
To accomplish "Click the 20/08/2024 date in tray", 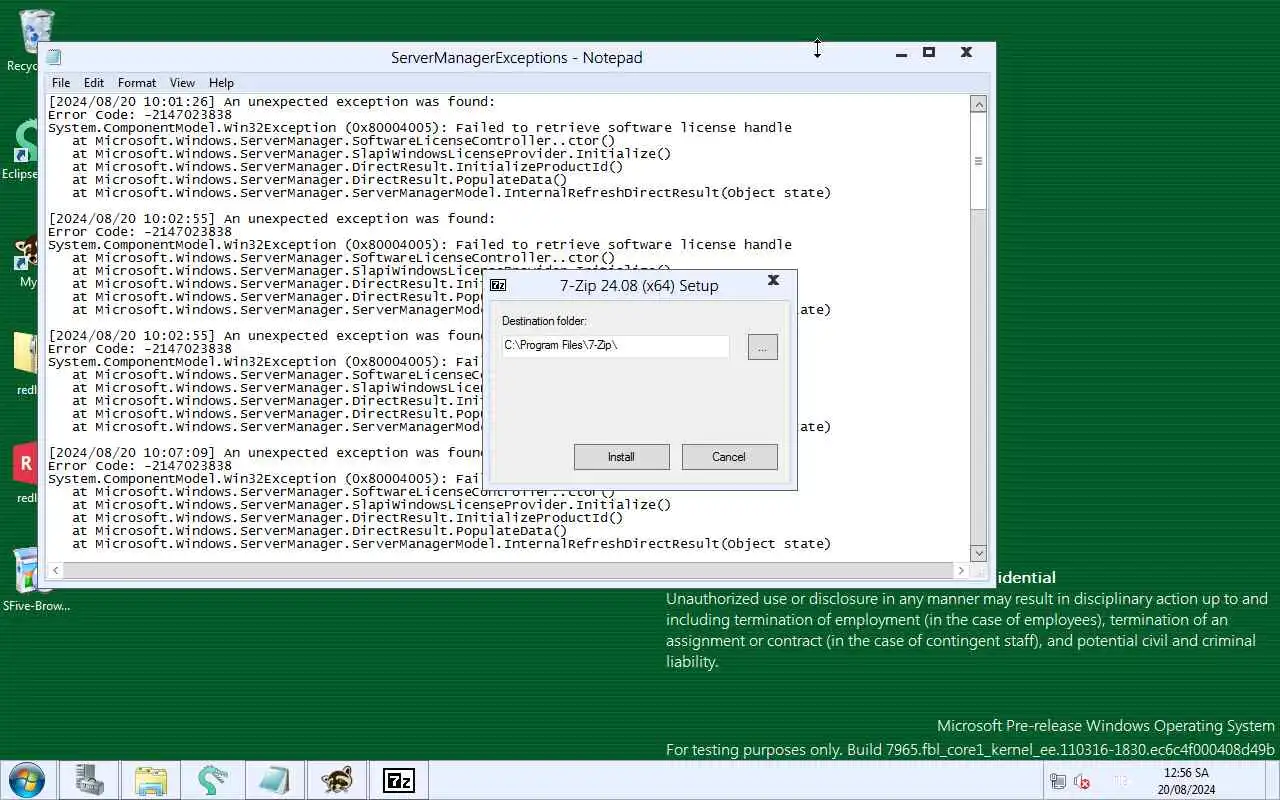I will tap(1186, 789).
